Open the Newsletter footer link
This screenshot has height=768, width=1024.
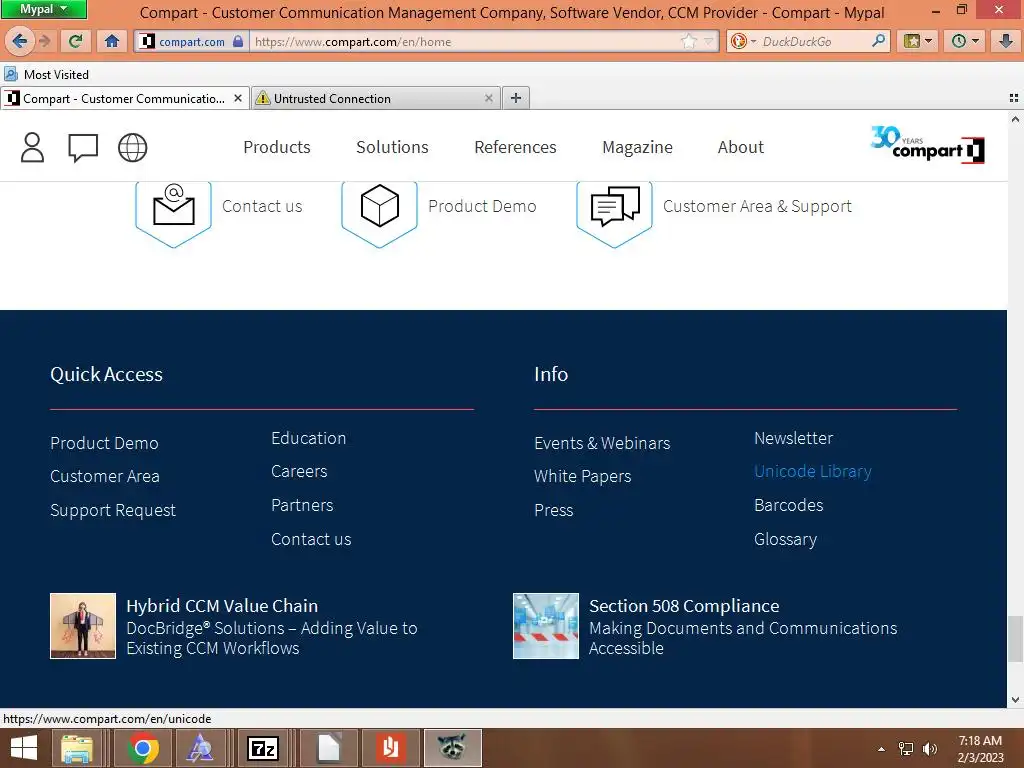point(793,438)
